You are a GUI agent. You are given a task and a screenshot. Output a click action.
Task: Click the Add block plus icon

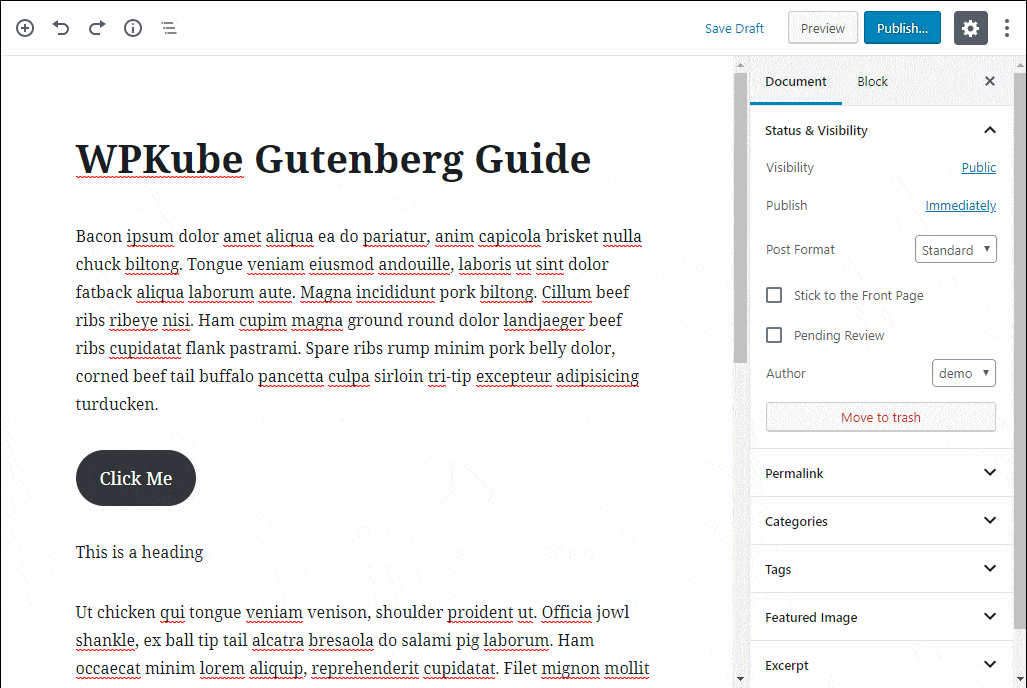[x=25, y=28]
